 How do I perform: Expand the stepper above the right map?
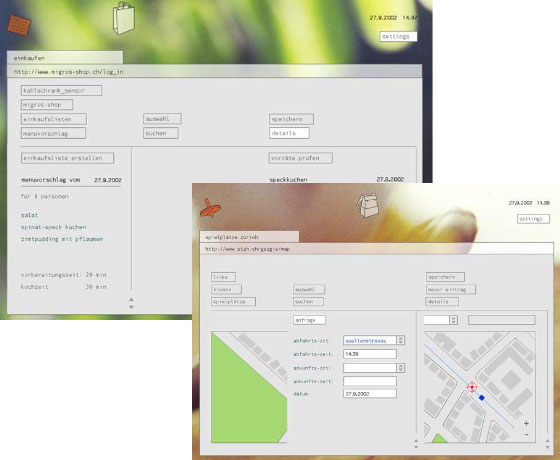click(x=453, y=320)
